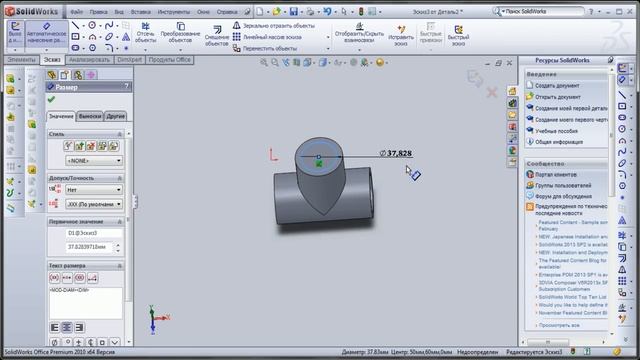The width and height of the screenshot is (640, 360).
Task: Click the dimension text box <MOD-DIAM><DIM>
Action: [86, 303]
